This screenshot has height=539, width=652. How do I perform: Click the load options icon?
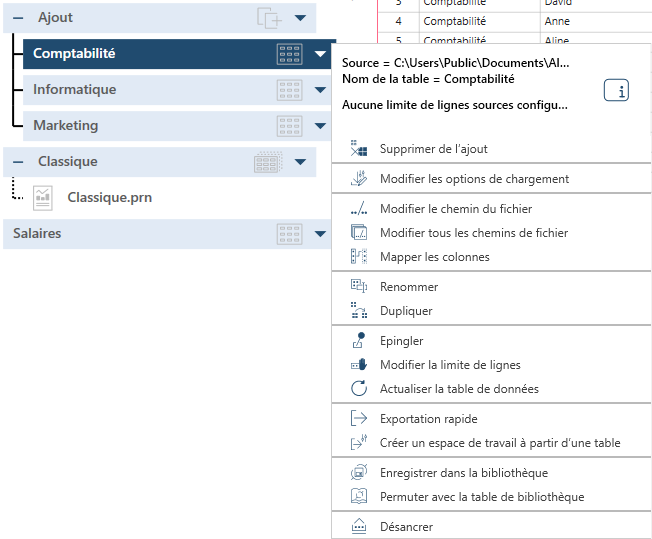359,178
